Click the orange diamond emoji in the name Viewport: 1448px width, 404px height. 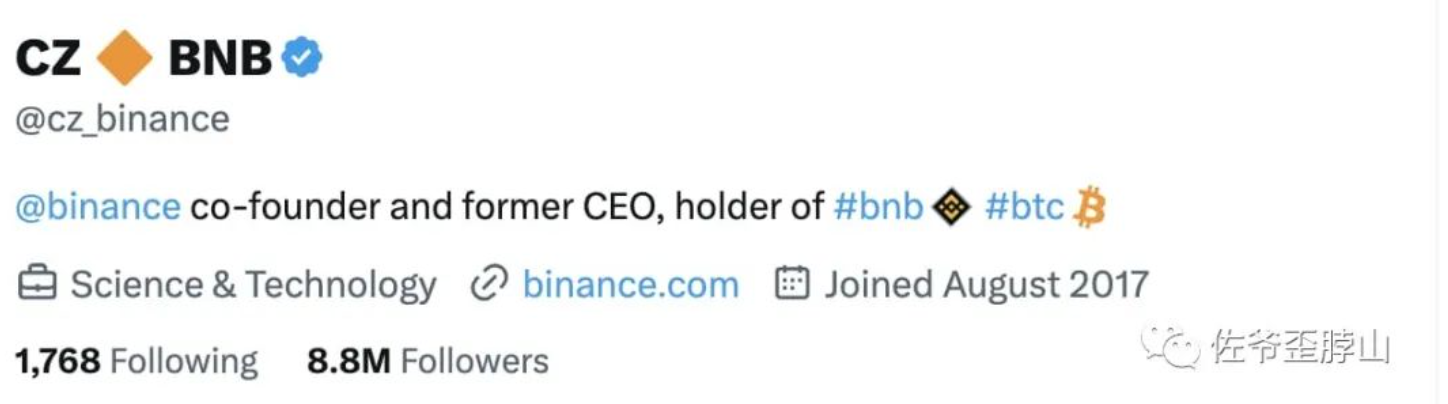(x=124, y=58)
